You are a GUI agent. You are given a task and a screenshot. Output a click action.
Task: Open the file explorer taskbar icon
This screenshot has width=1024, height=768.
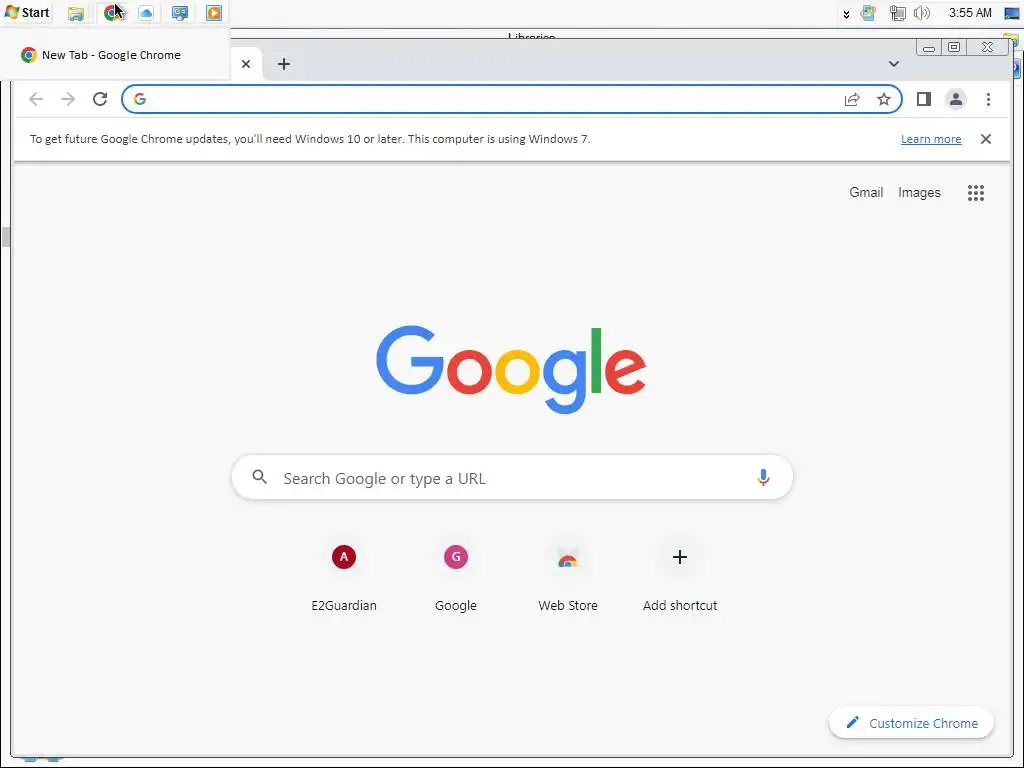click(x=76, y=13)
